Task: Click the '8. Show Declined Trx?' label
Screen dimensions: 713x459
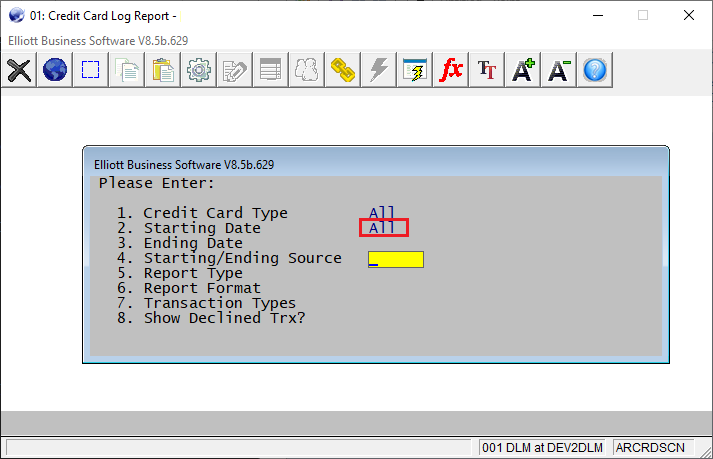Action: click(211, 318)
